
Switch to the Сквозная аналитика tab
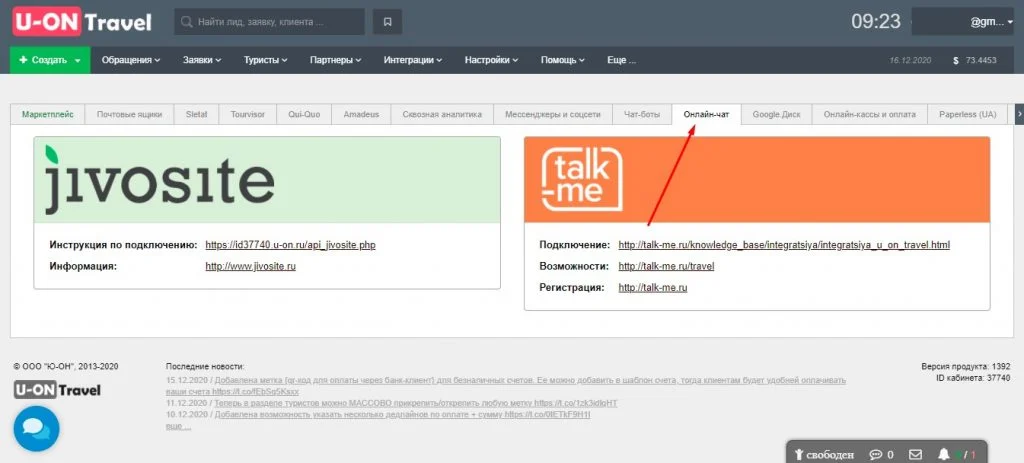click(x=442, y=114)
